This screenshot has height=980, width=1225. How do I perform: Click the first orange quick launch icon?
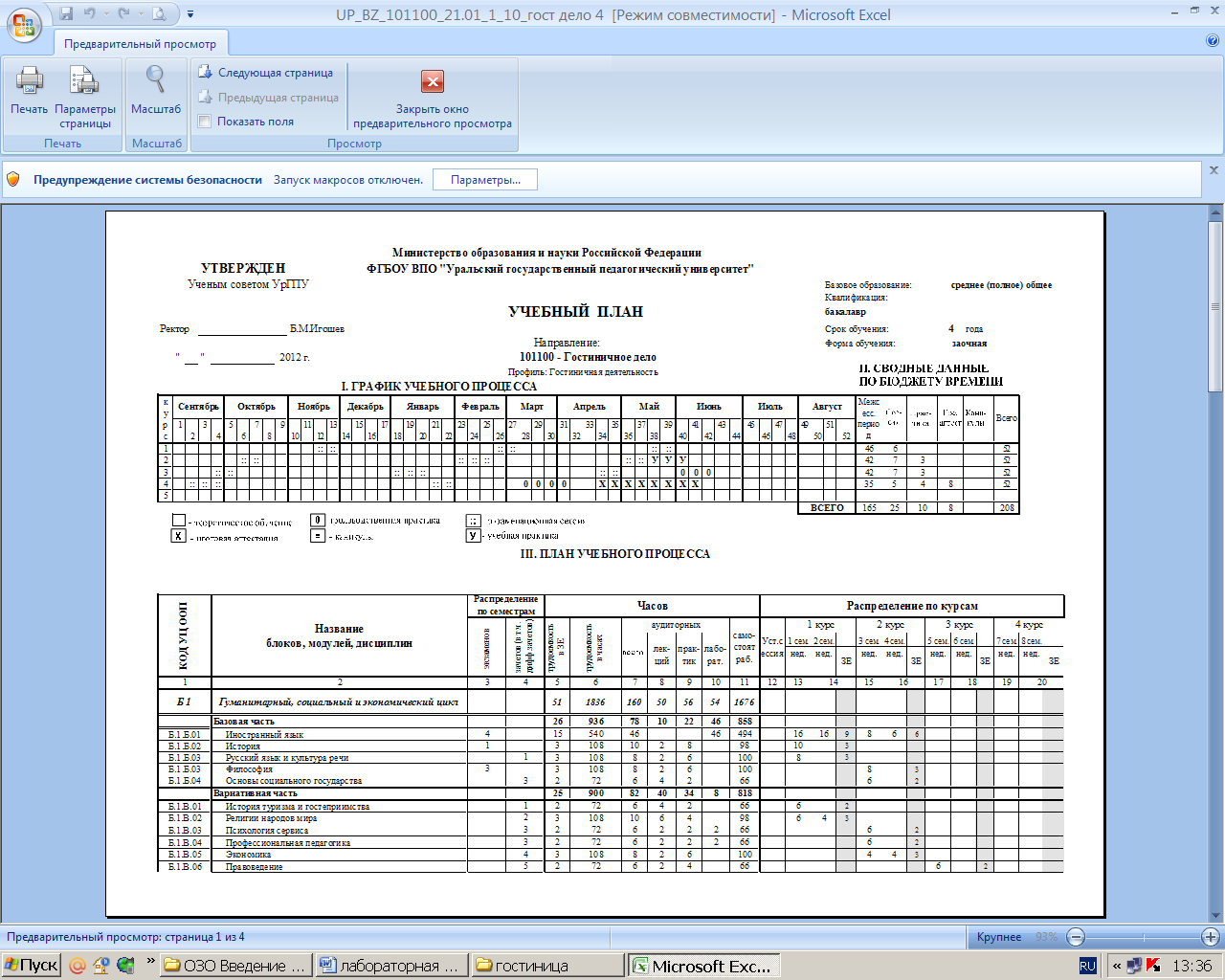pyautogui.click(x=78, y=966)
